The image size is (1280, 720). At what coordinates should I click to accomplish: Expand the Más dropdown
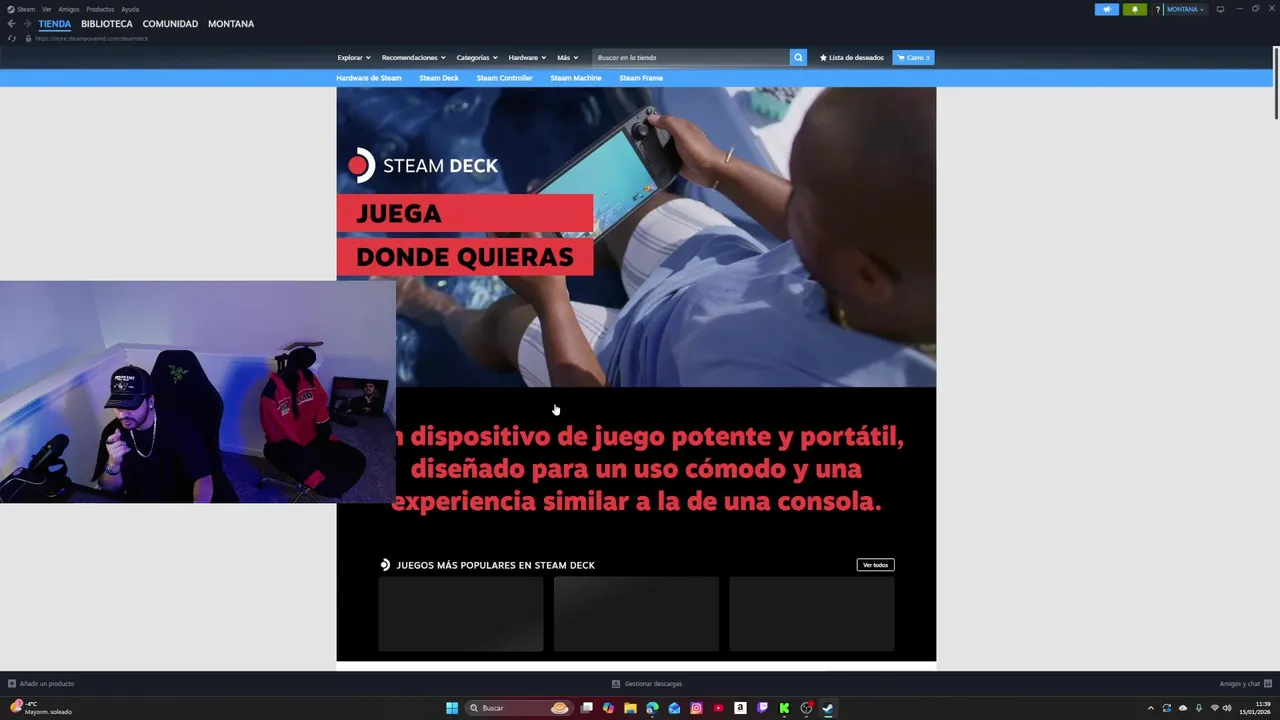[567, 58]
